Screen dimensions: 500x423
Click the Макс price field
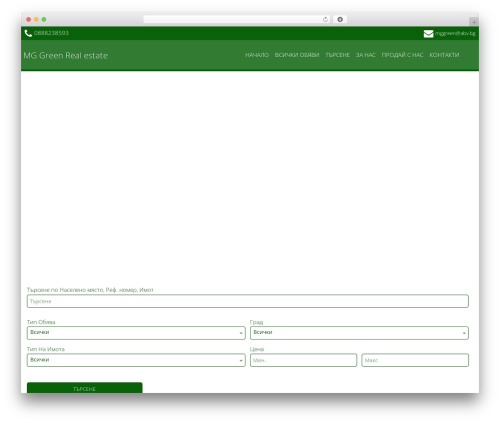[x=415, y=360]
